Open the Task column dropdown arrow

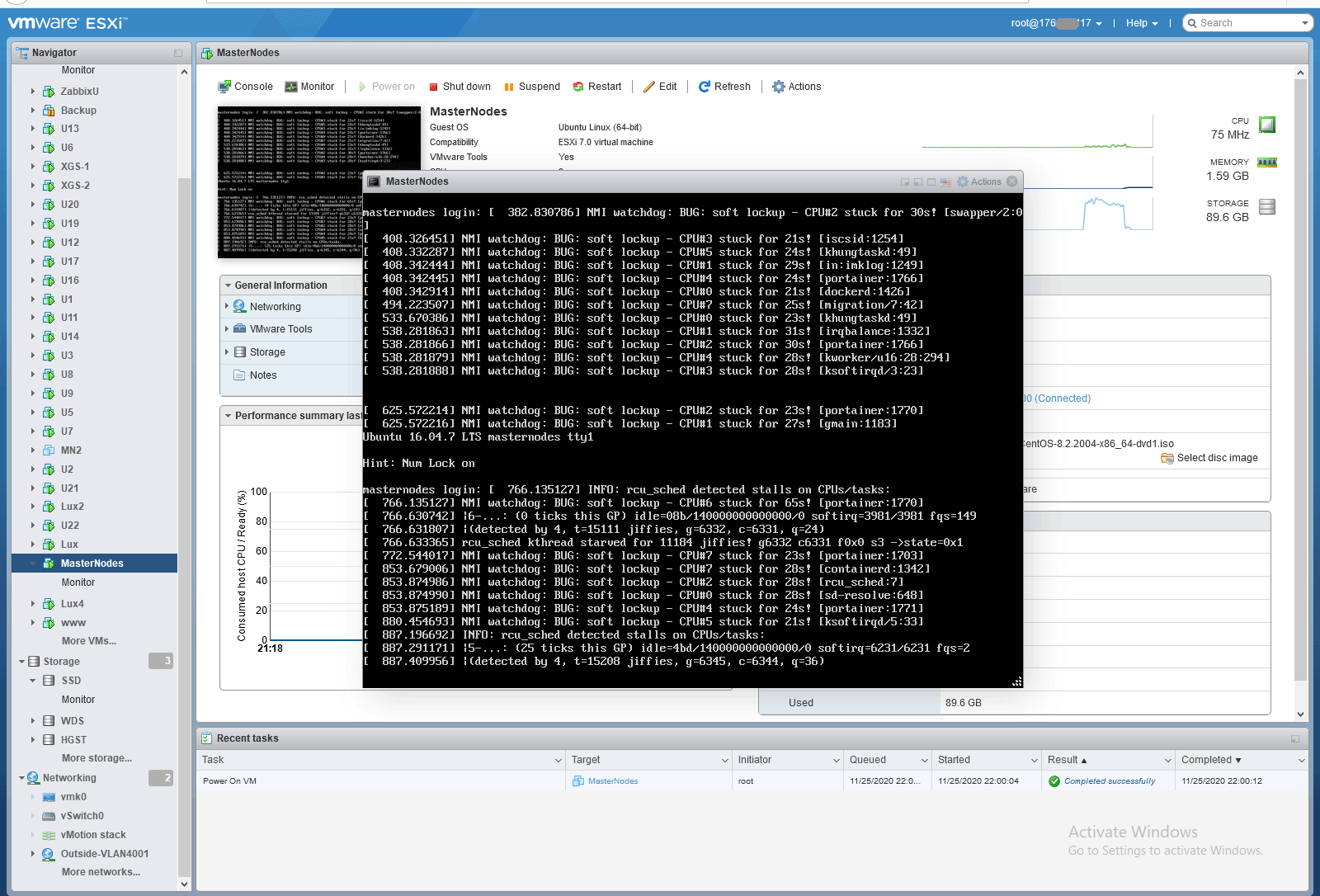coord(559,761)
